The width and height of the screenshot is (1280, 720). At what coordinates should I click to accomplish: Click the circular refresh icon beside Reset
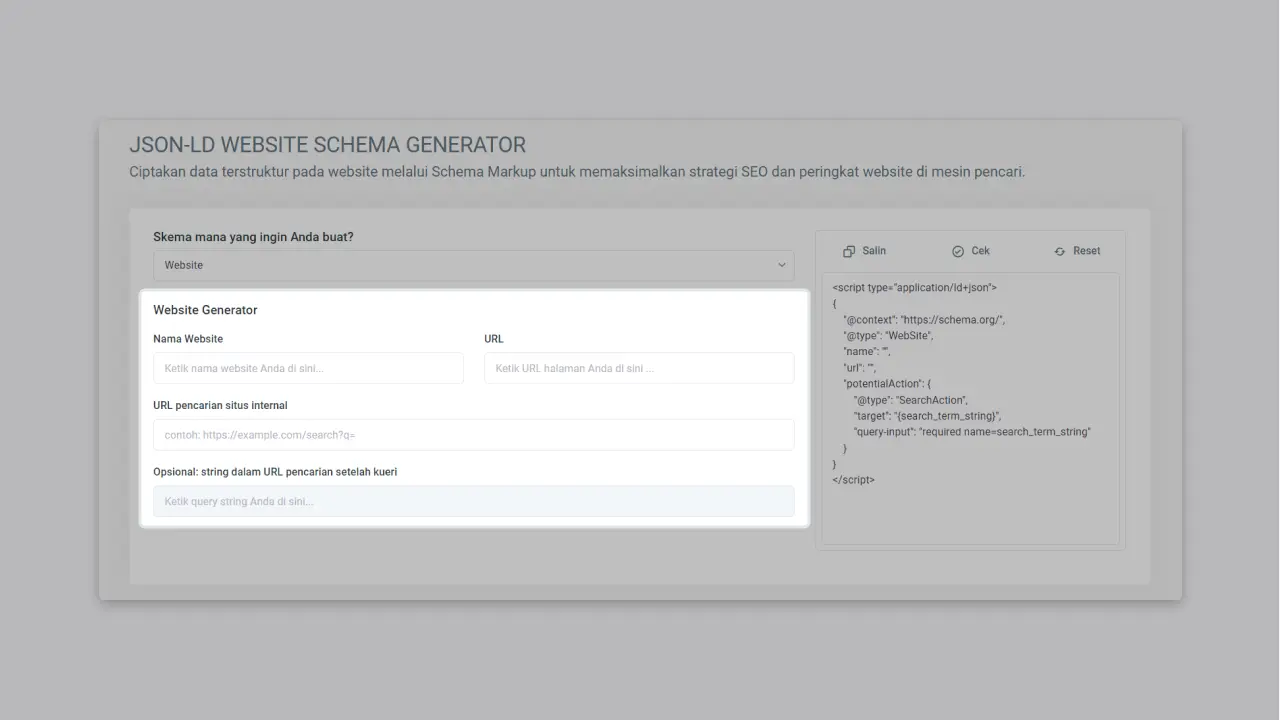(x=1059, y=250)
